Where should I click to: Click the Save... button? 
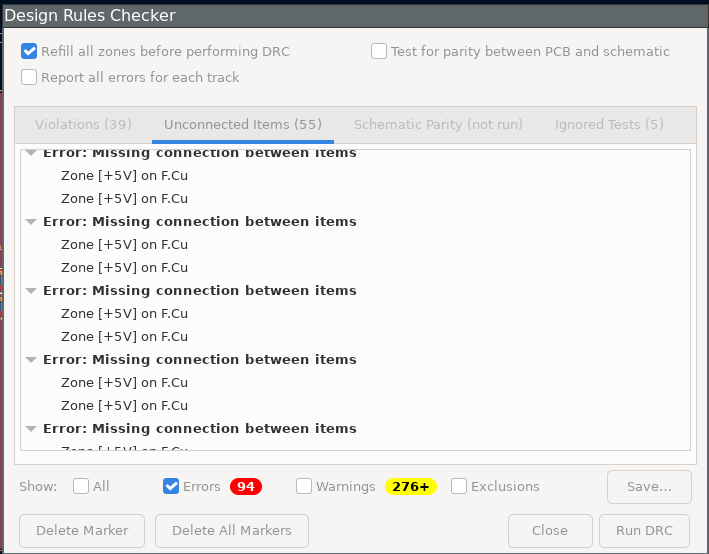point(649,487)
